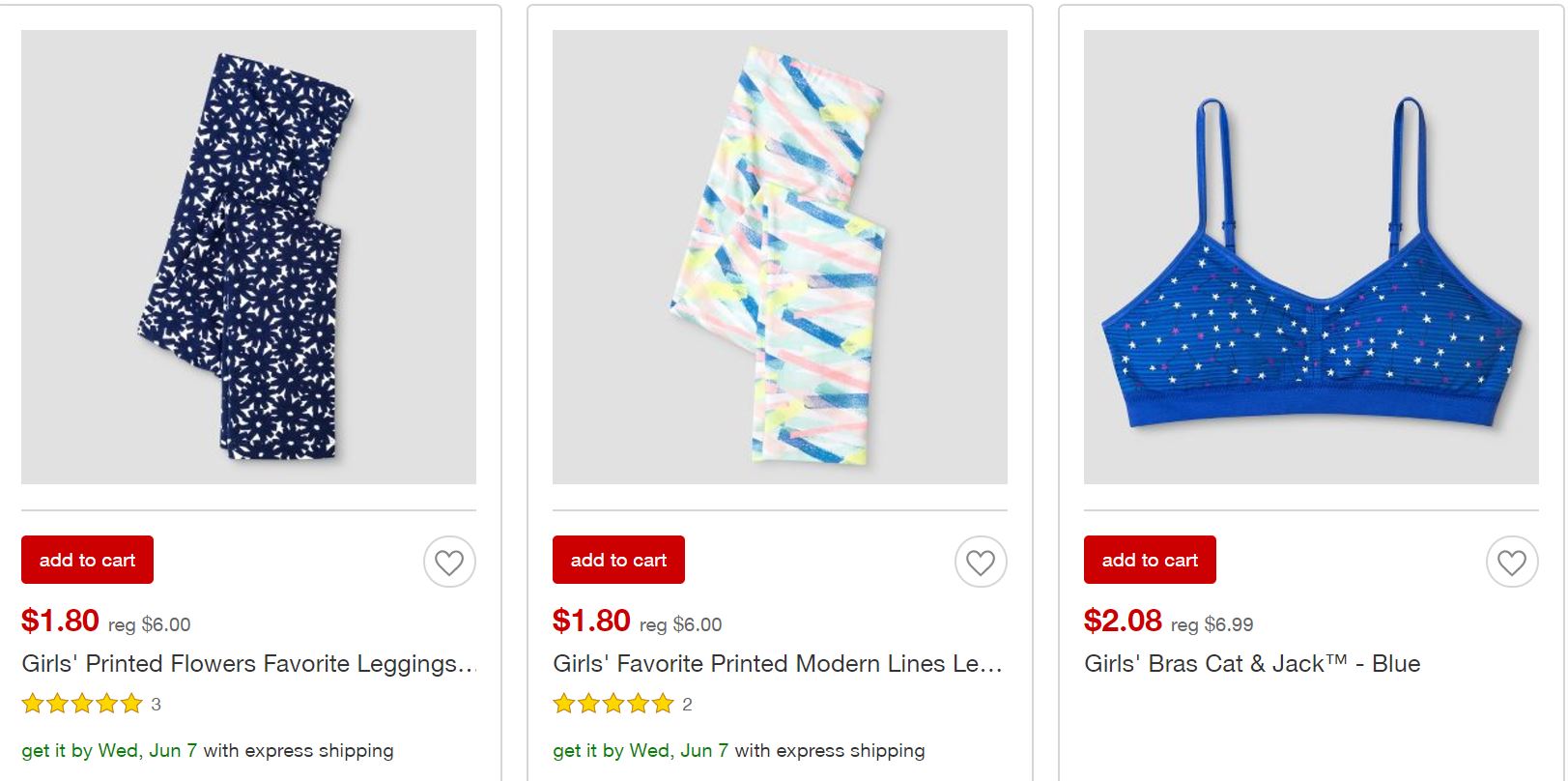This screenshot has width=1568, height=781.
Task: Click the $1.80 price on Printed Flowers leggings
Action: [x=60, y=621]
